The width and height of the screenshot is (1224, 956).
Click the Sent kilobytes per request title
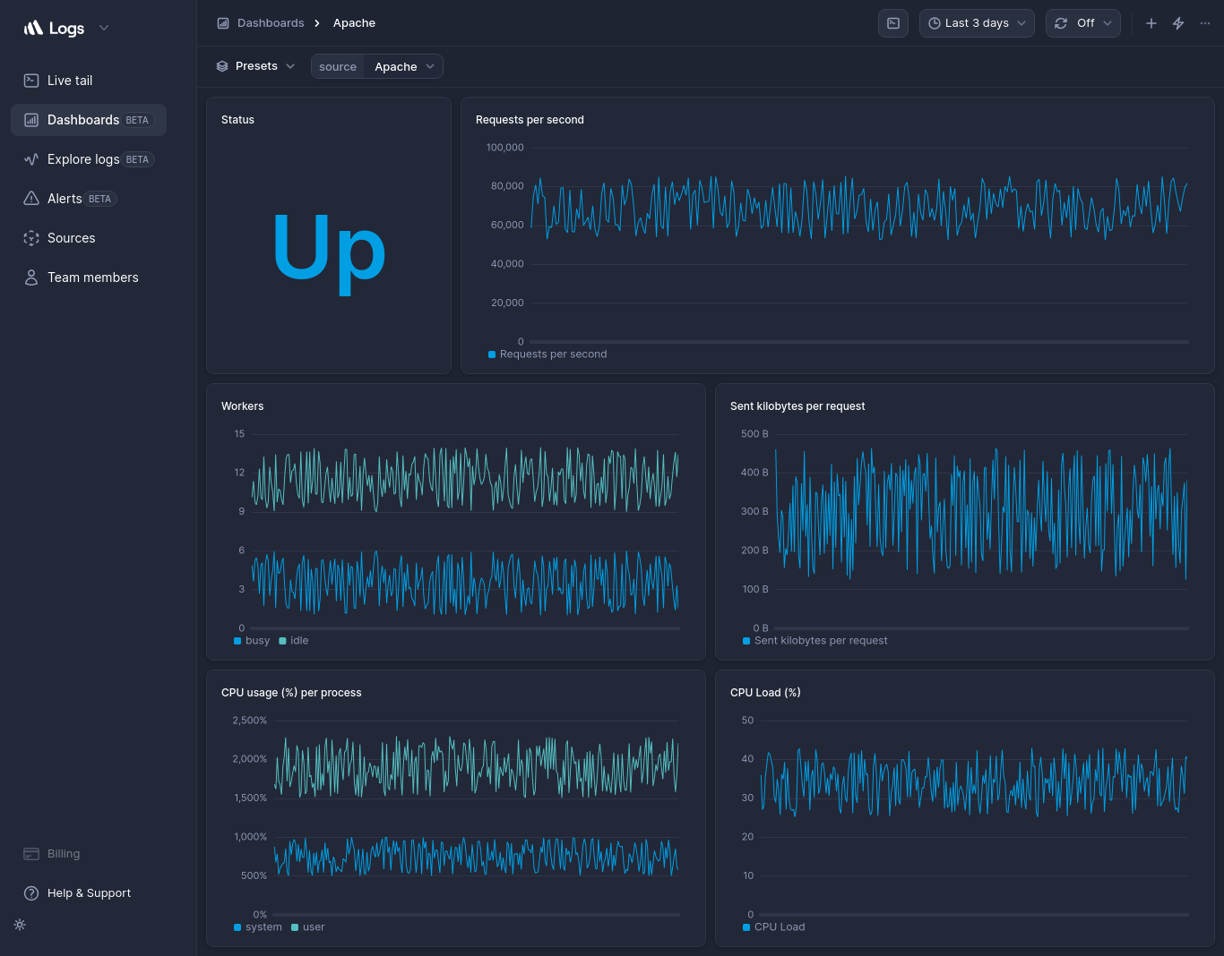point(797,406)
